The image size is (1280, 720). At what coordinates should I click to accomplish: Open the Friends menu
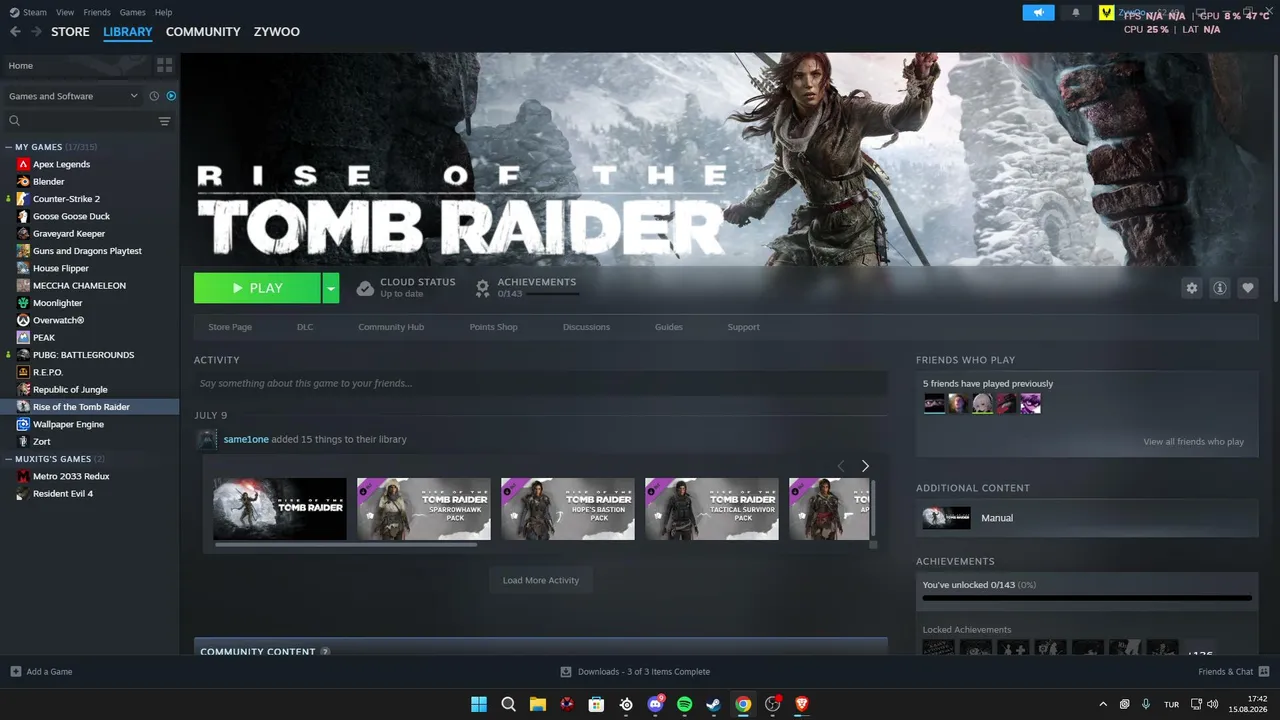click(97, 12)
